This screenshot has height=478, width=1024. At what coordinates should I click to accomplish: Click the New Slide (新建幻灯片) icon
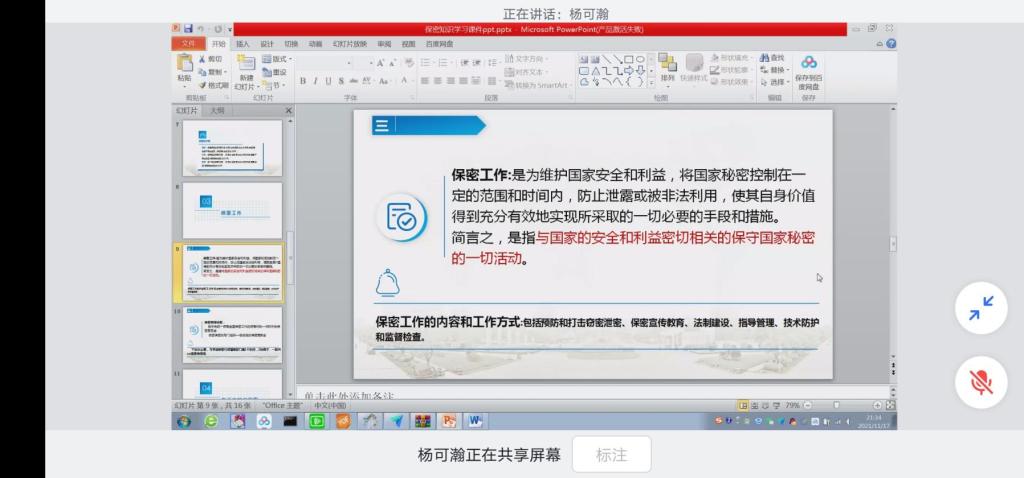click(246, 68)
